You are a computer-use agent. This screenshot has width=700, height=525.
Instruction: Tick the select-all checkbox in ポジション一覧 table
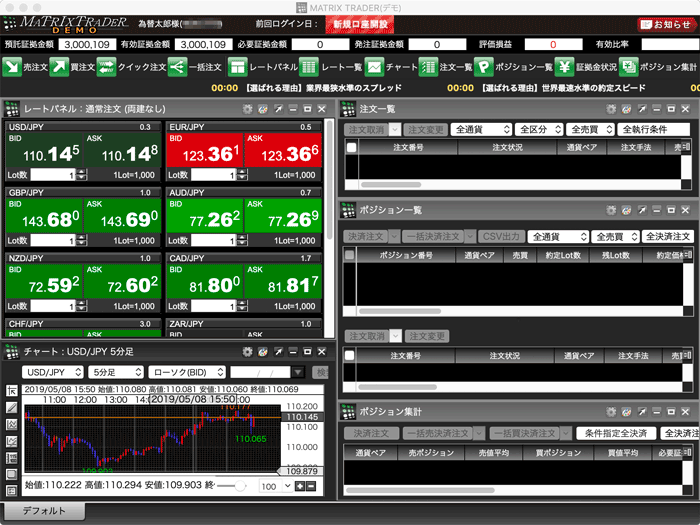tap(351, 255)
